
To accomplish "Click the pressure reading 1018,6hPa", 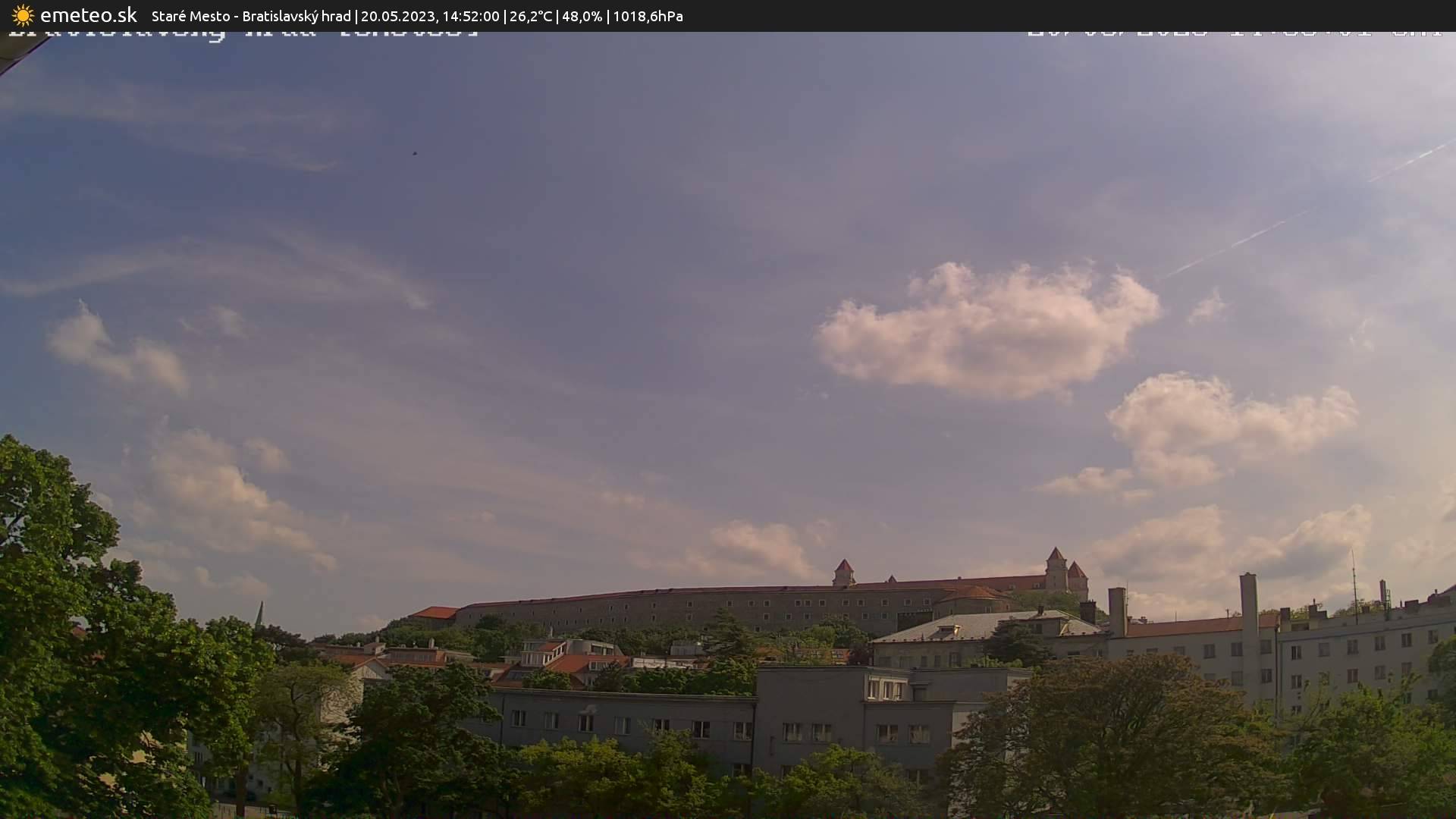I will [x=648, y=15].
